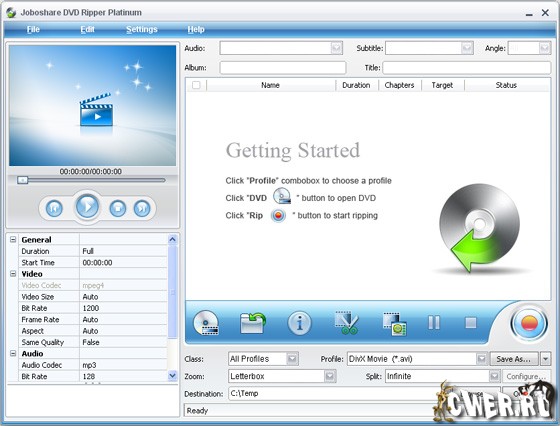Stop the preview playback
The height and width of the screenshot is (426, 560).
(118, 208)
